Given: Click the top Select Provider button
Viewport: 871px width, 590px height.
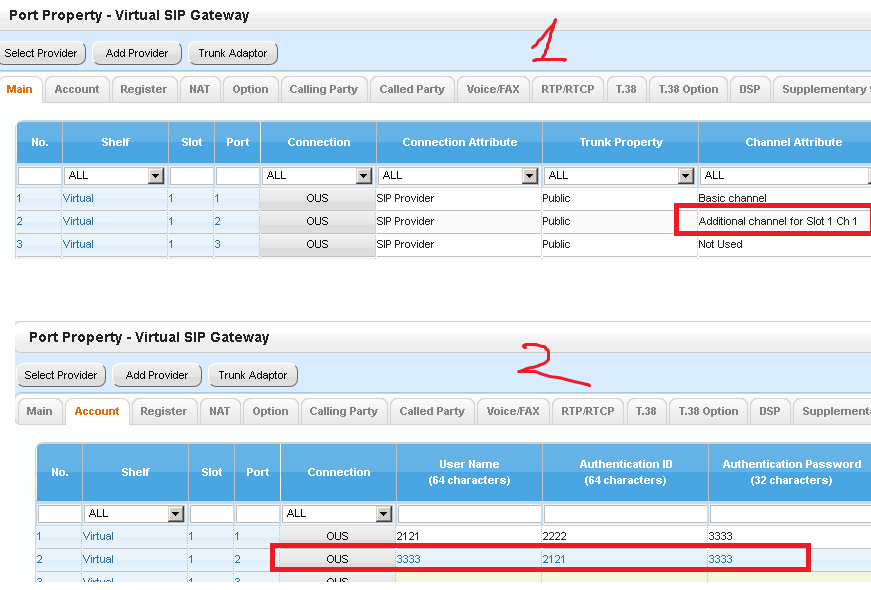Looking at the screenshot, I should click(x=41, y=53).
